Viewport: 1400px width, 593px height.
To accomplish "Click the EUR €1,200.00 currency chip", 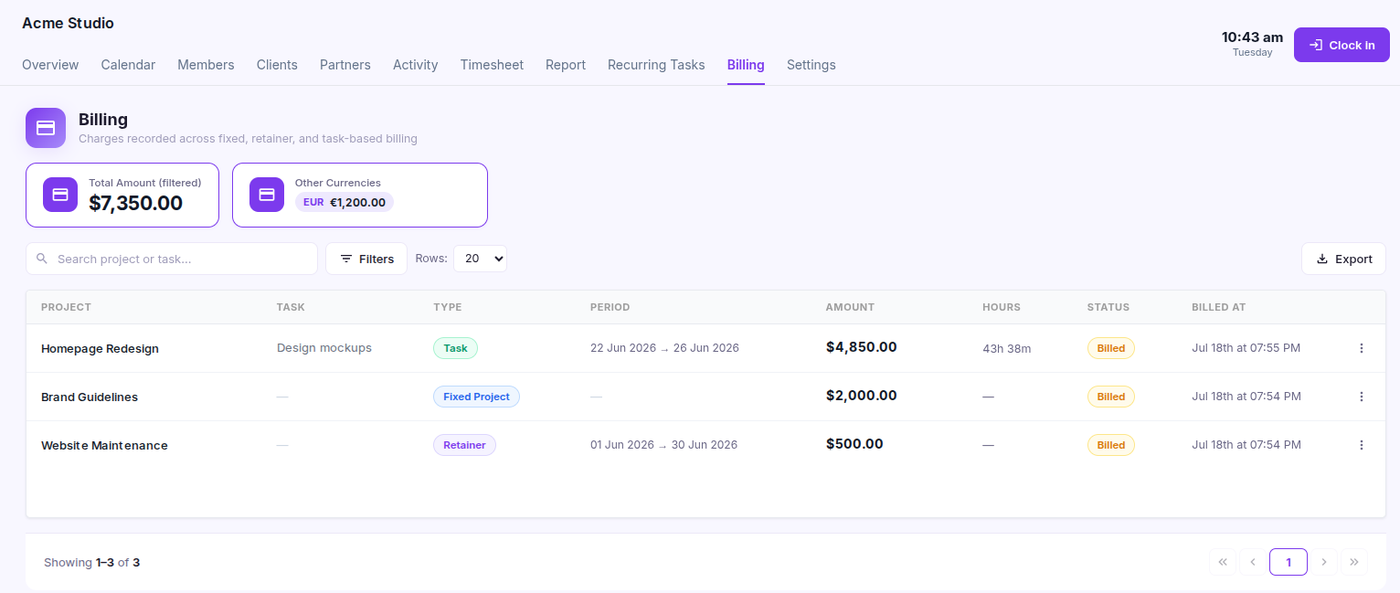I will (344, 202).
